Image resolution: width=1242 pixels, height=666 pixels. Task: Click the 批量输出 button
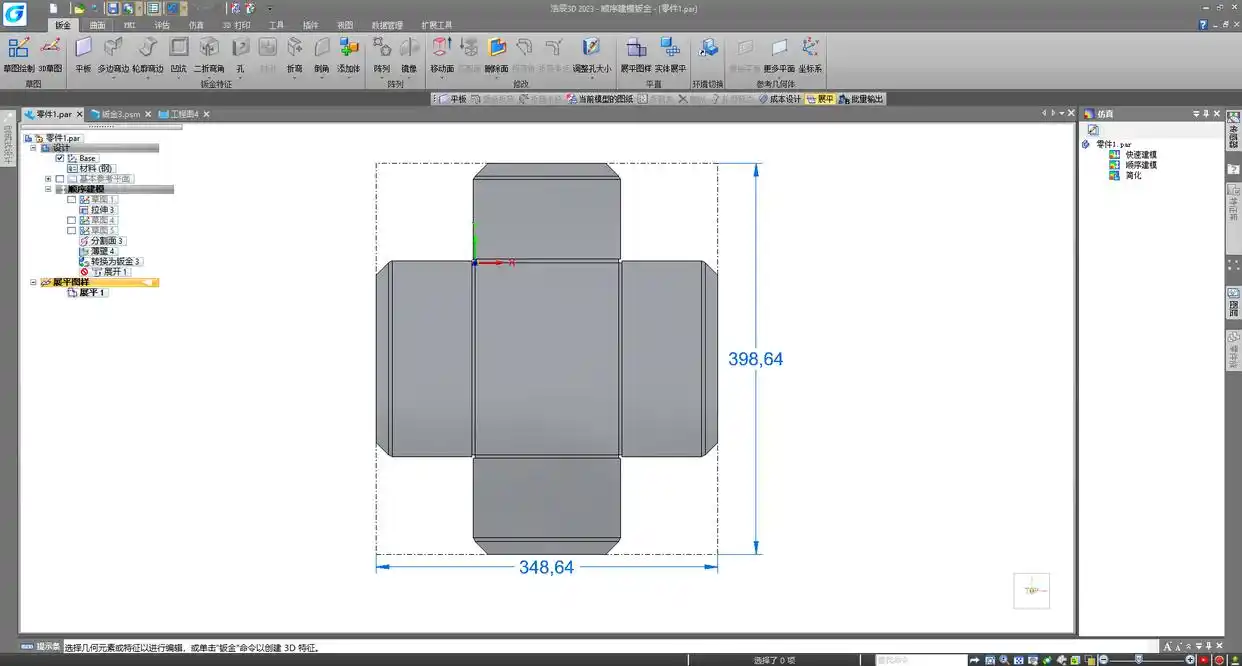click(861, 99)
